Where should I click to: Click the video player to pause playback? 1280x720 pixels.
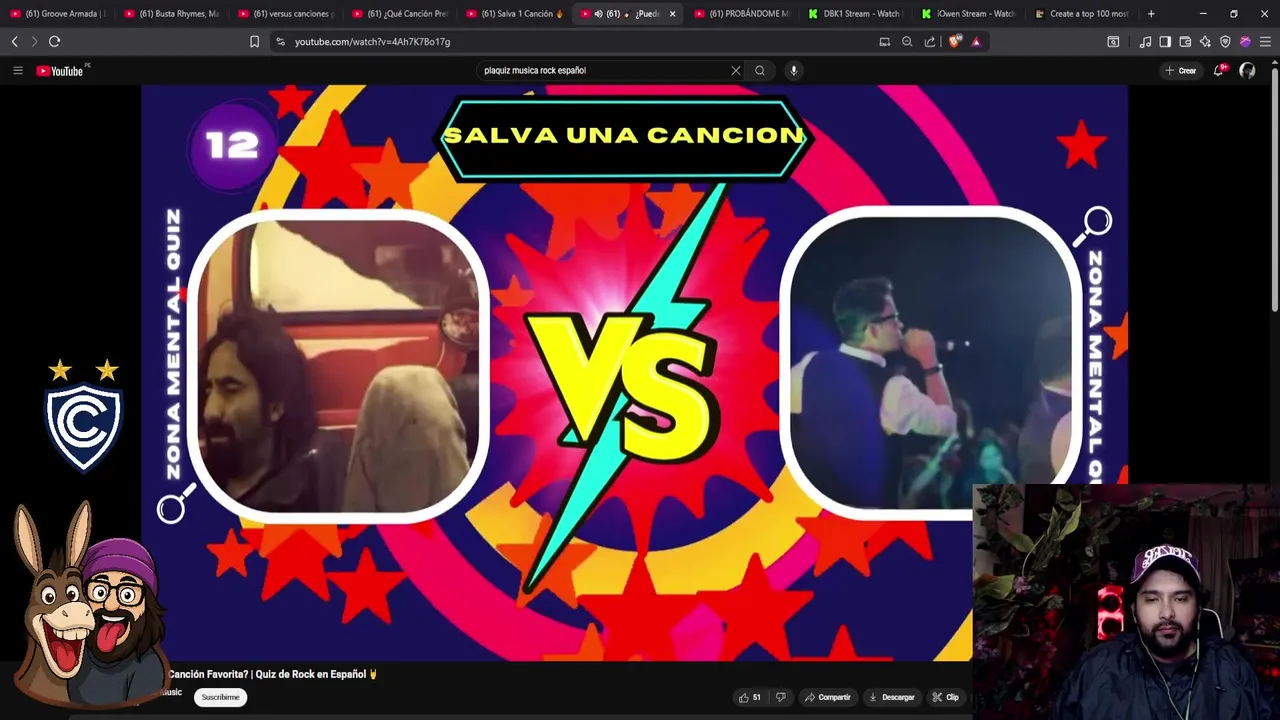[x=634, y=372]
